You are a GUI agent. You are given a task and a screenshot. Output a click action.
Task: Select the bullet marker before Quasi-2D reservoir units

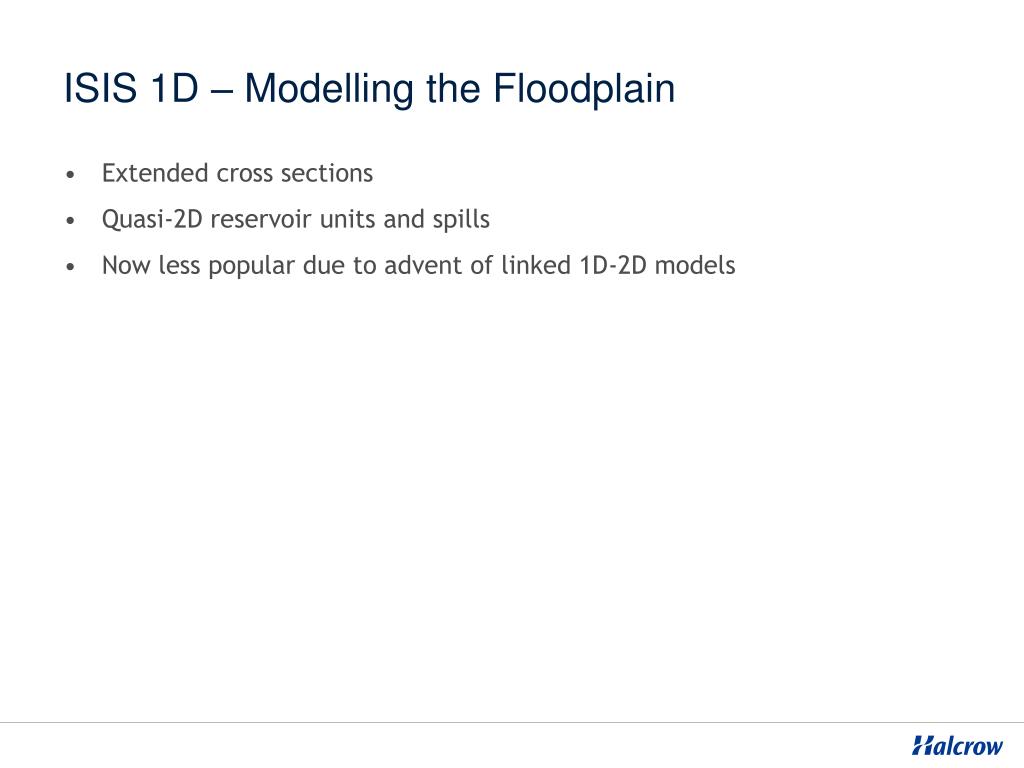(x=71, y=220)
